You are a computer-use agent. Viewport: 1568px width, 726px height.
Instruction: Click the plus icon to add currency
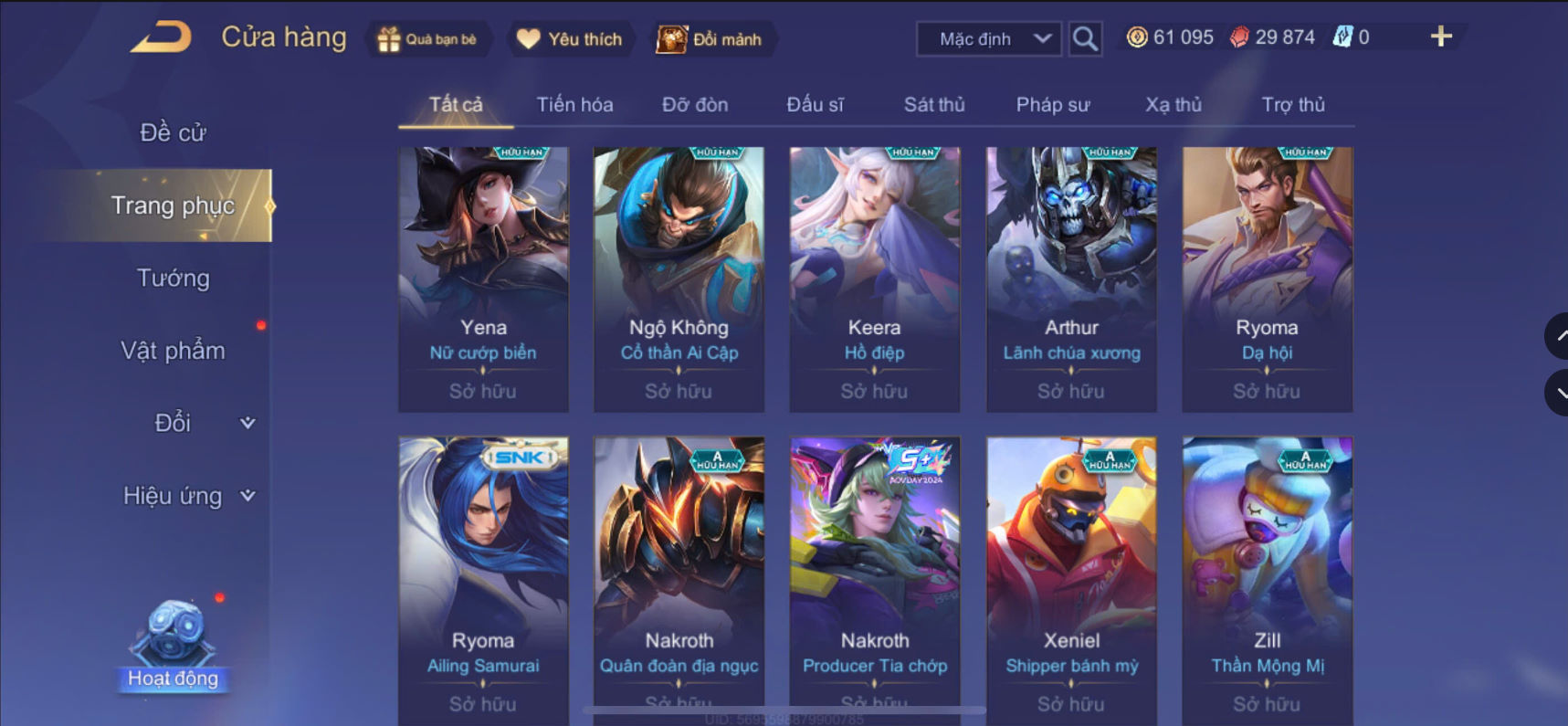[x=1441, y=37]
